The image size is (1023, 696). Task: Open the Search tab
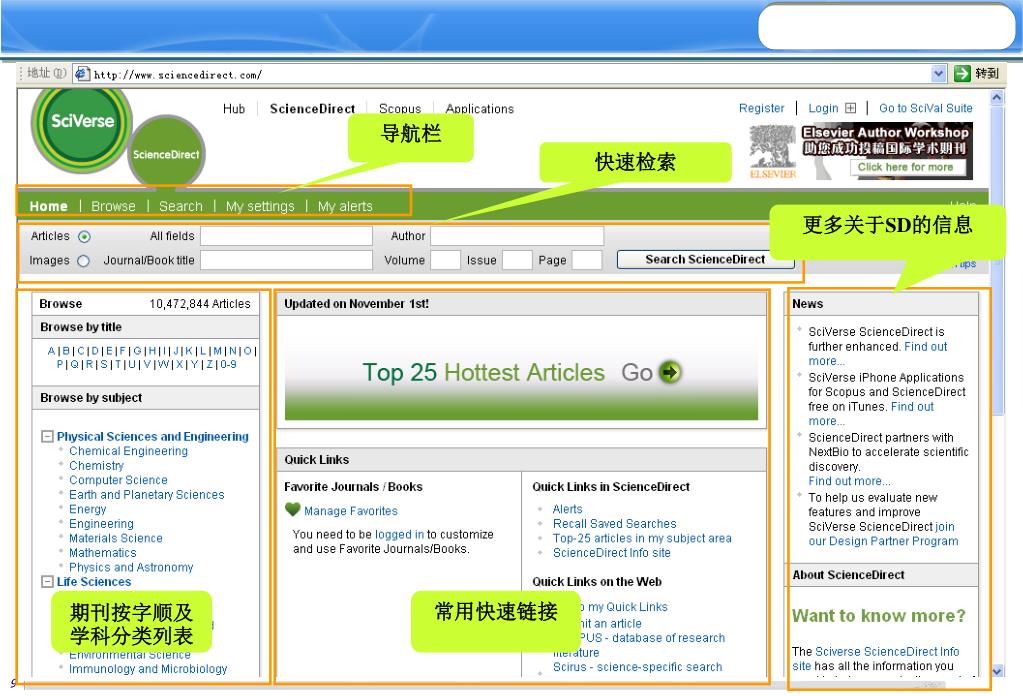(181, 206)
